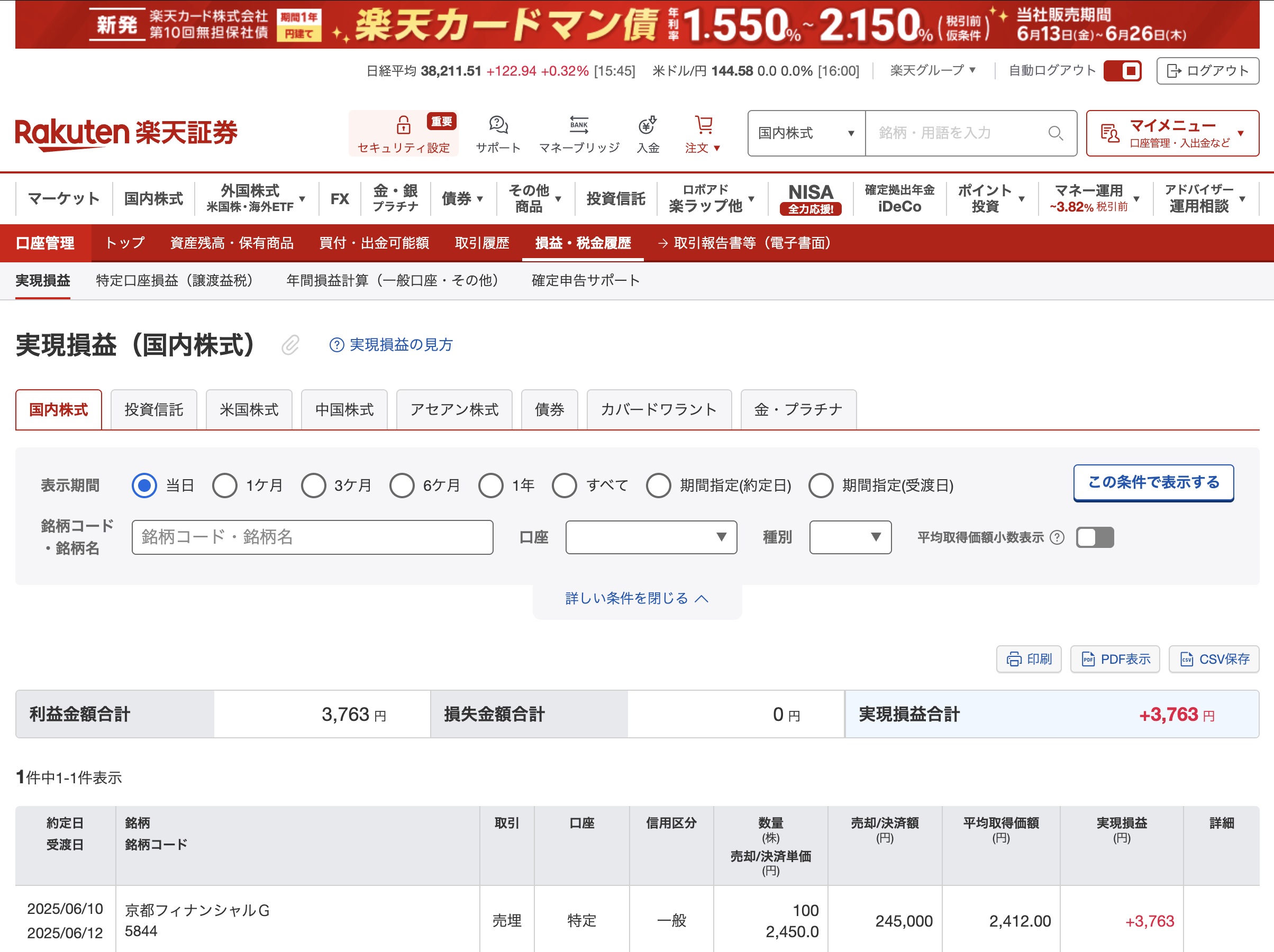
Task: Select the 3ケ月 period radio button
Action: (x=313, y=486)
